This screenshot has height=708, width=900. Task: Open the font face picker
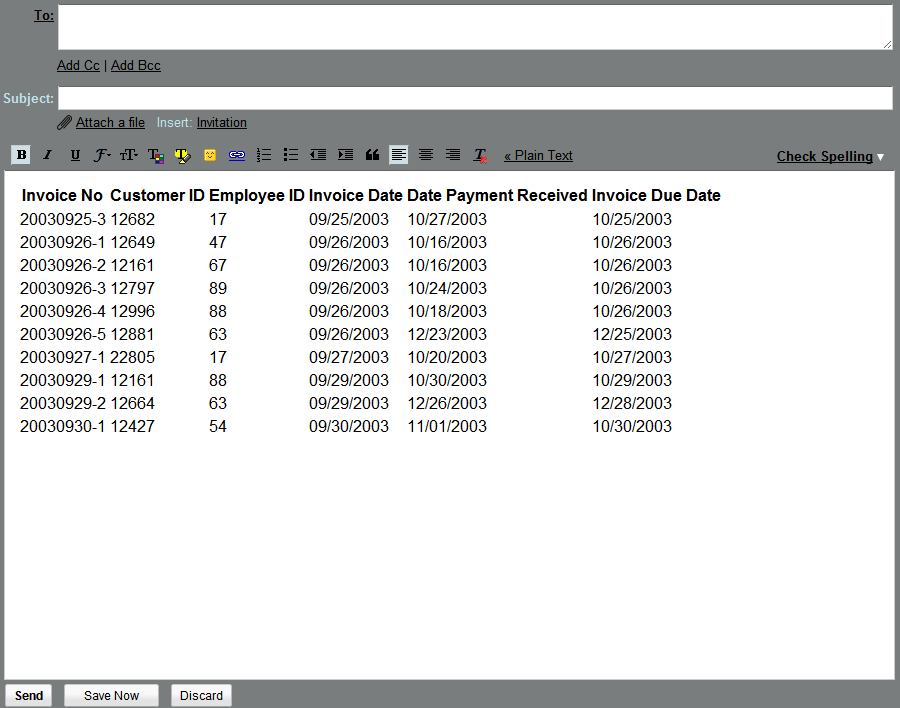(102, 155)
